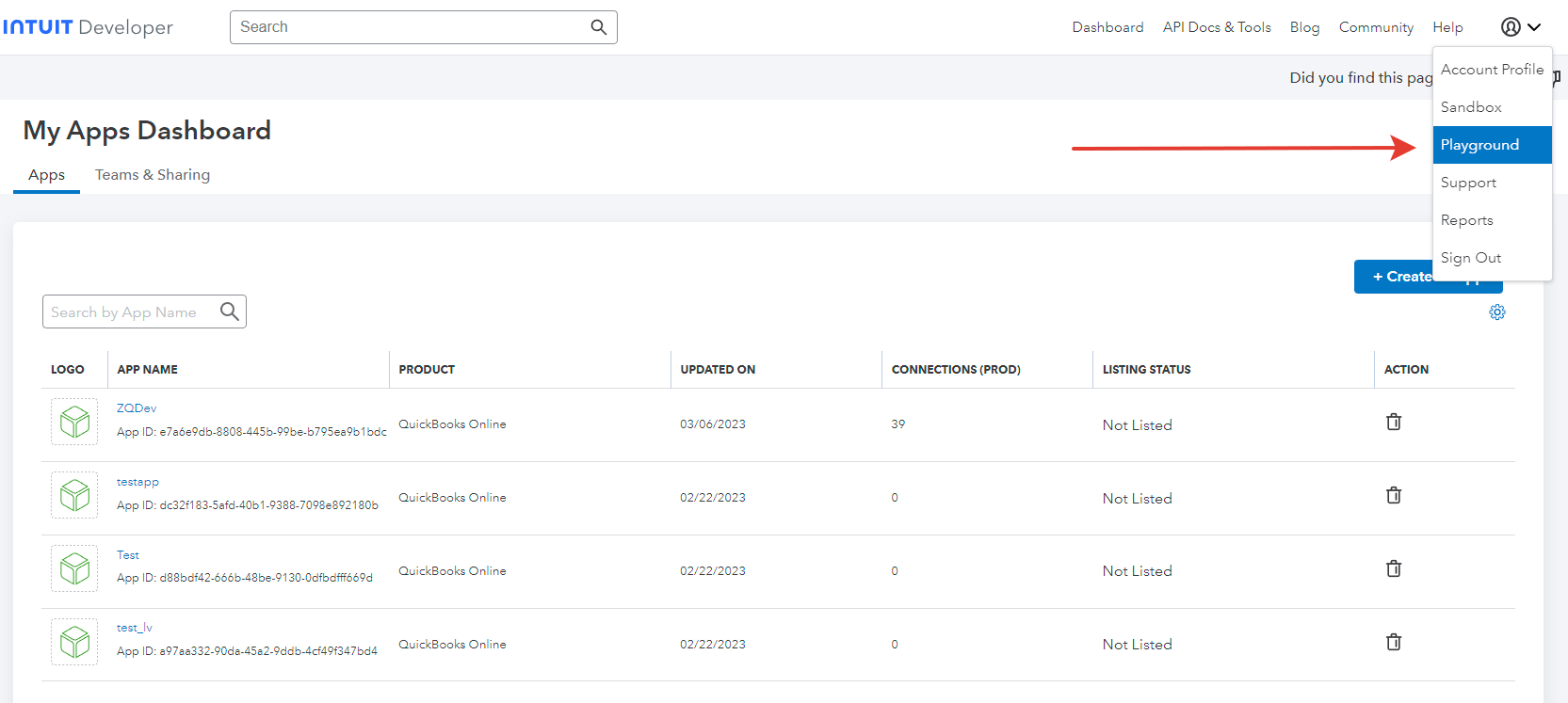Open the Help nav link
Screen dimensions: 1568x703
click(1447, 27)
